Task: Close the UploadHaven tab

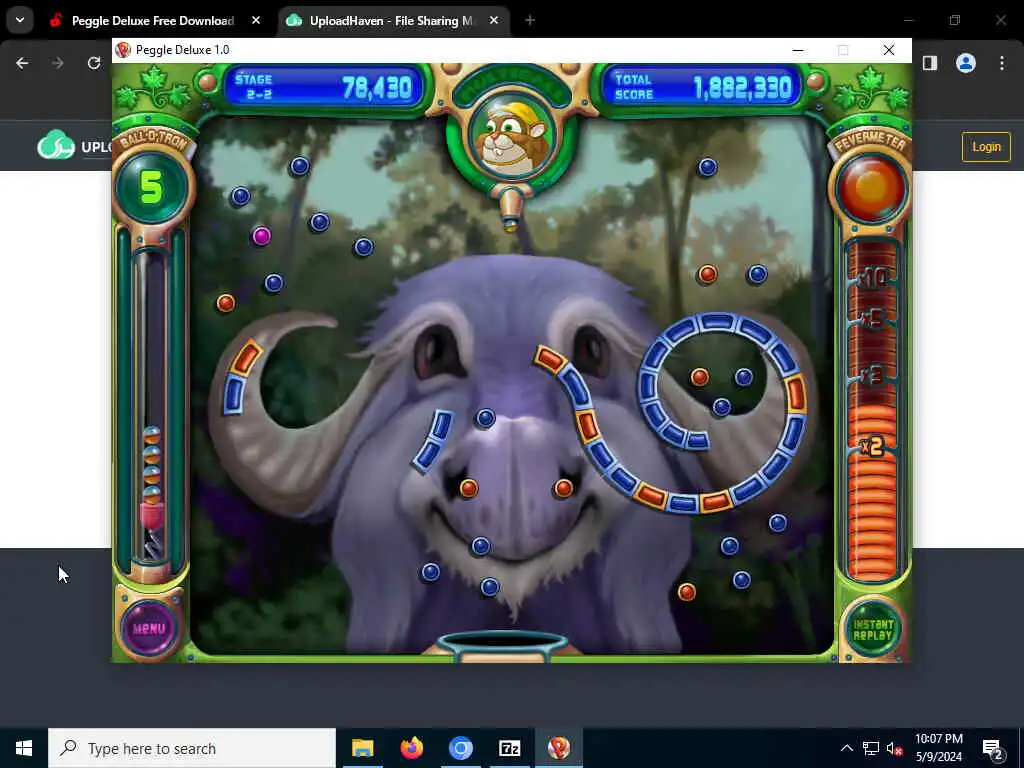Action: 494,21
